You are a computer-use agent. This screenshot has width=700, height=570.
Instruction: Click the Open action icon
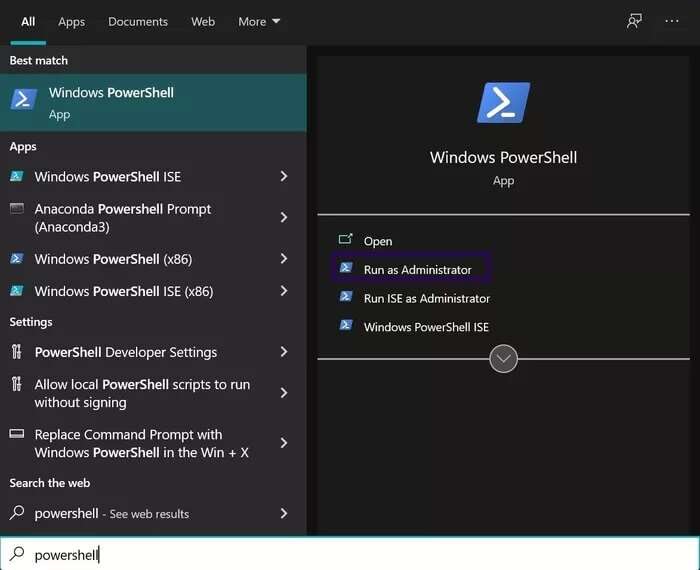click(346, 240)
